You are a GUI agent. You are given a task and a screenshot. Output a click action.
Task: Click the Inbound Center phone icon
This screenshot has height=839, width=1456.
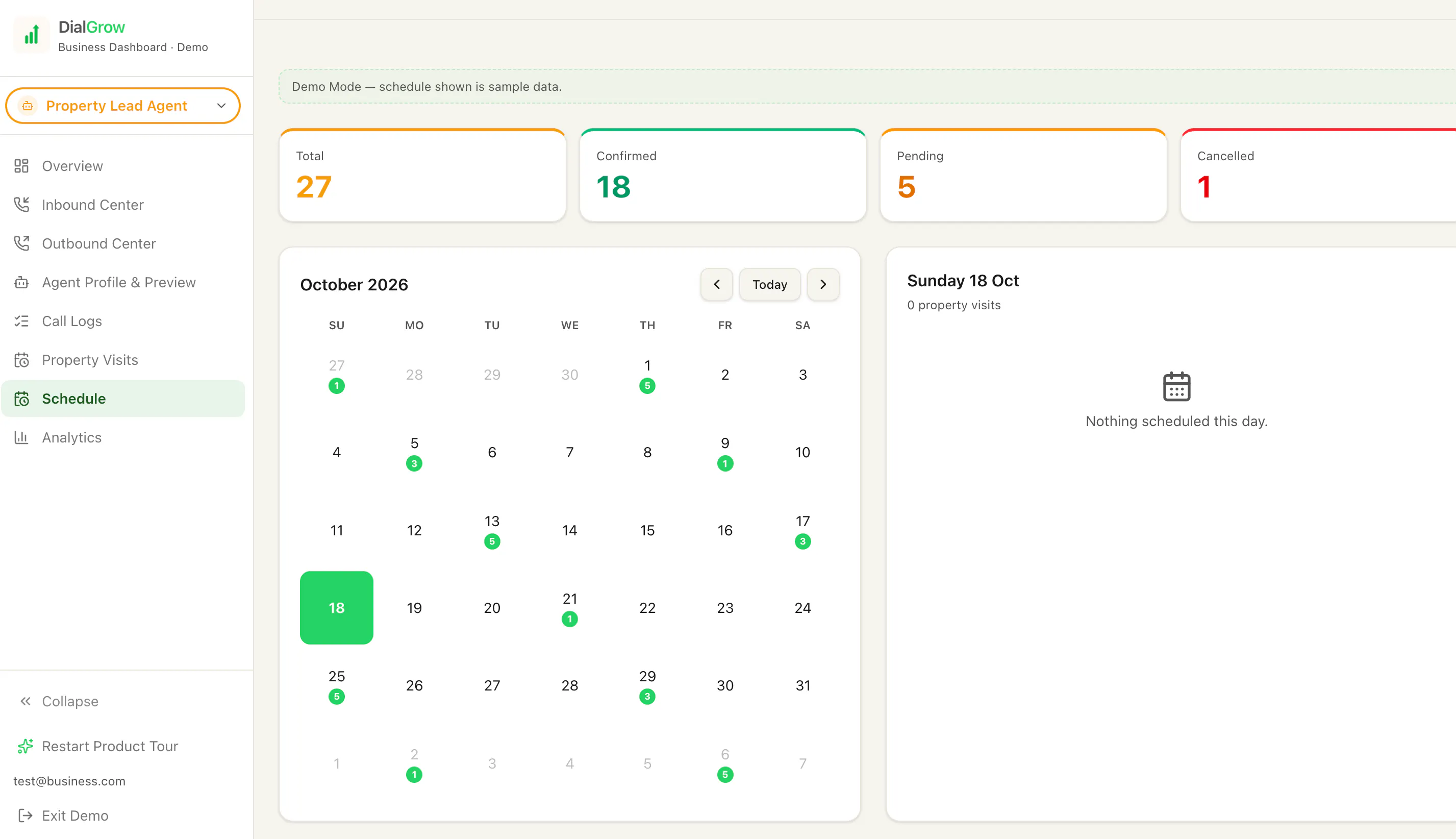coord(21,205)
